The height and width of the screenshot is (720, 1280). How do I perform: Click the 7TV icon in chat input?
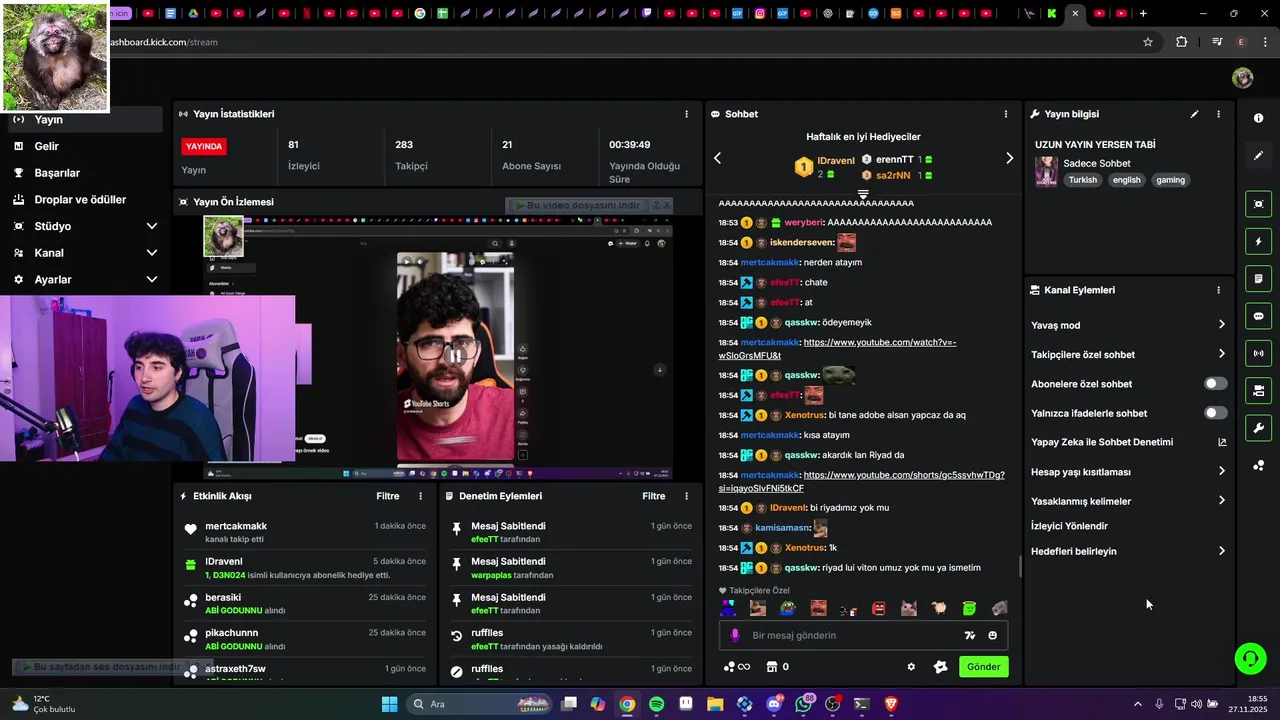(x=969, y=635)
